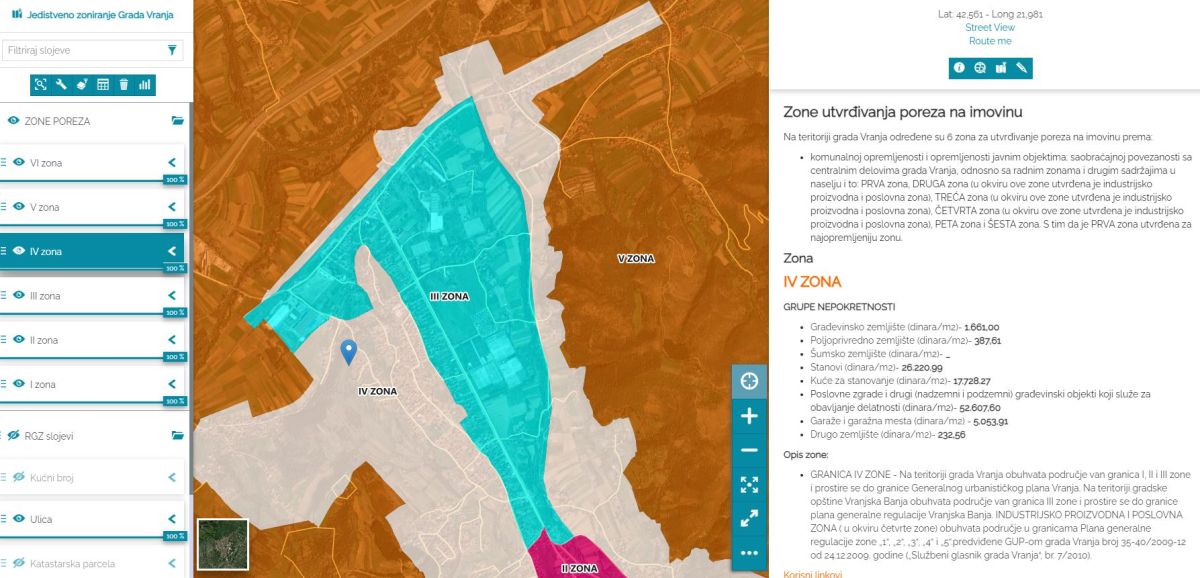Click the trash icon in layer toolbar
Image resolution: width=1200 pixels, height=578 pixels.
coord(124,85)
